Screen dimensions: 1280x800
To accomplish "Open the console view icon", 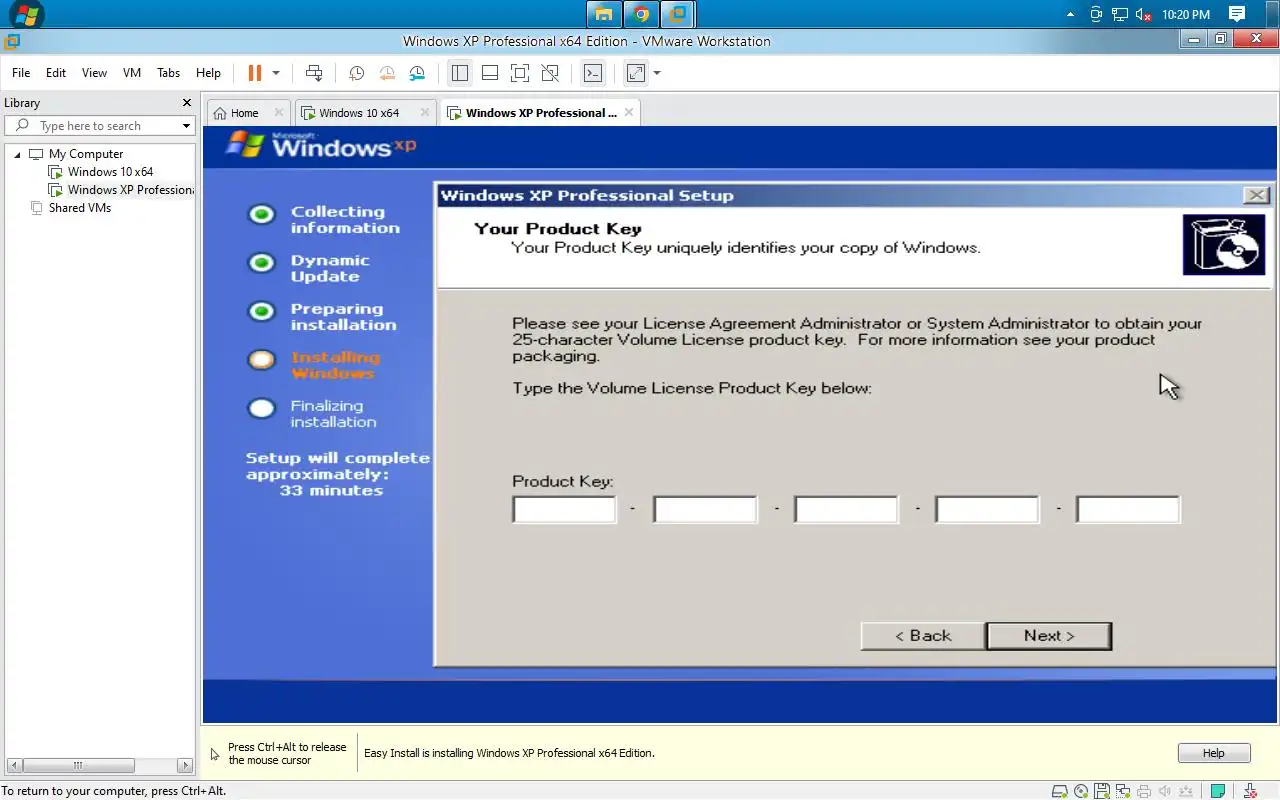I will click(x=593, y=73).
